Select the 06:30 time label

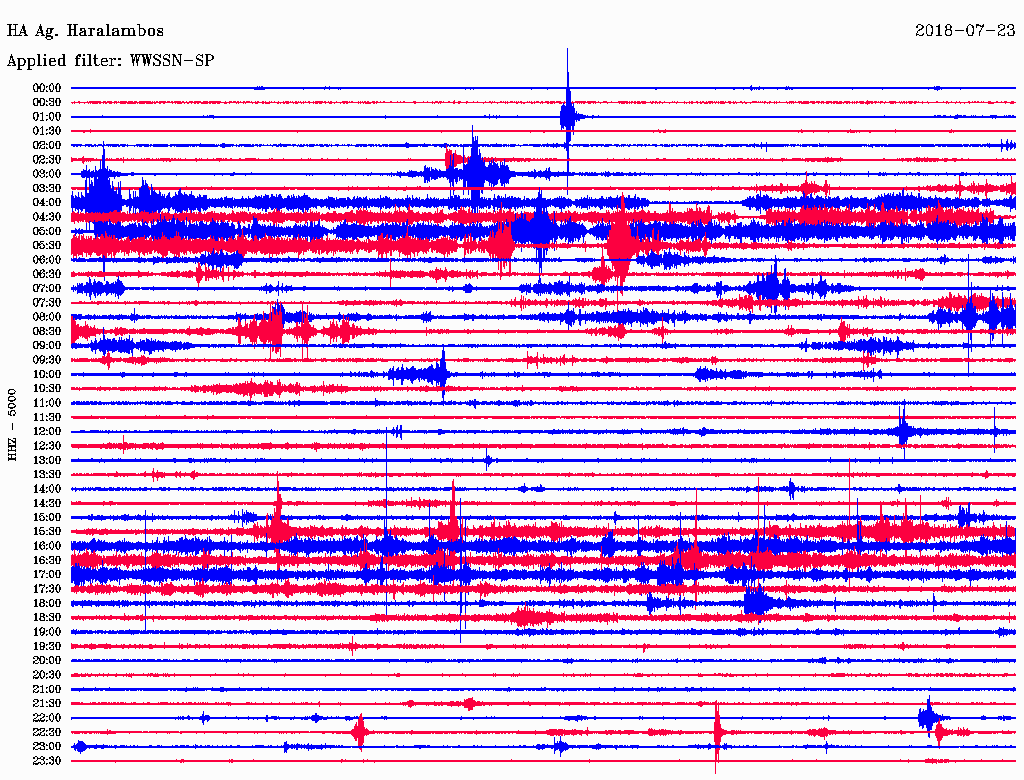[x=47, y=274]
